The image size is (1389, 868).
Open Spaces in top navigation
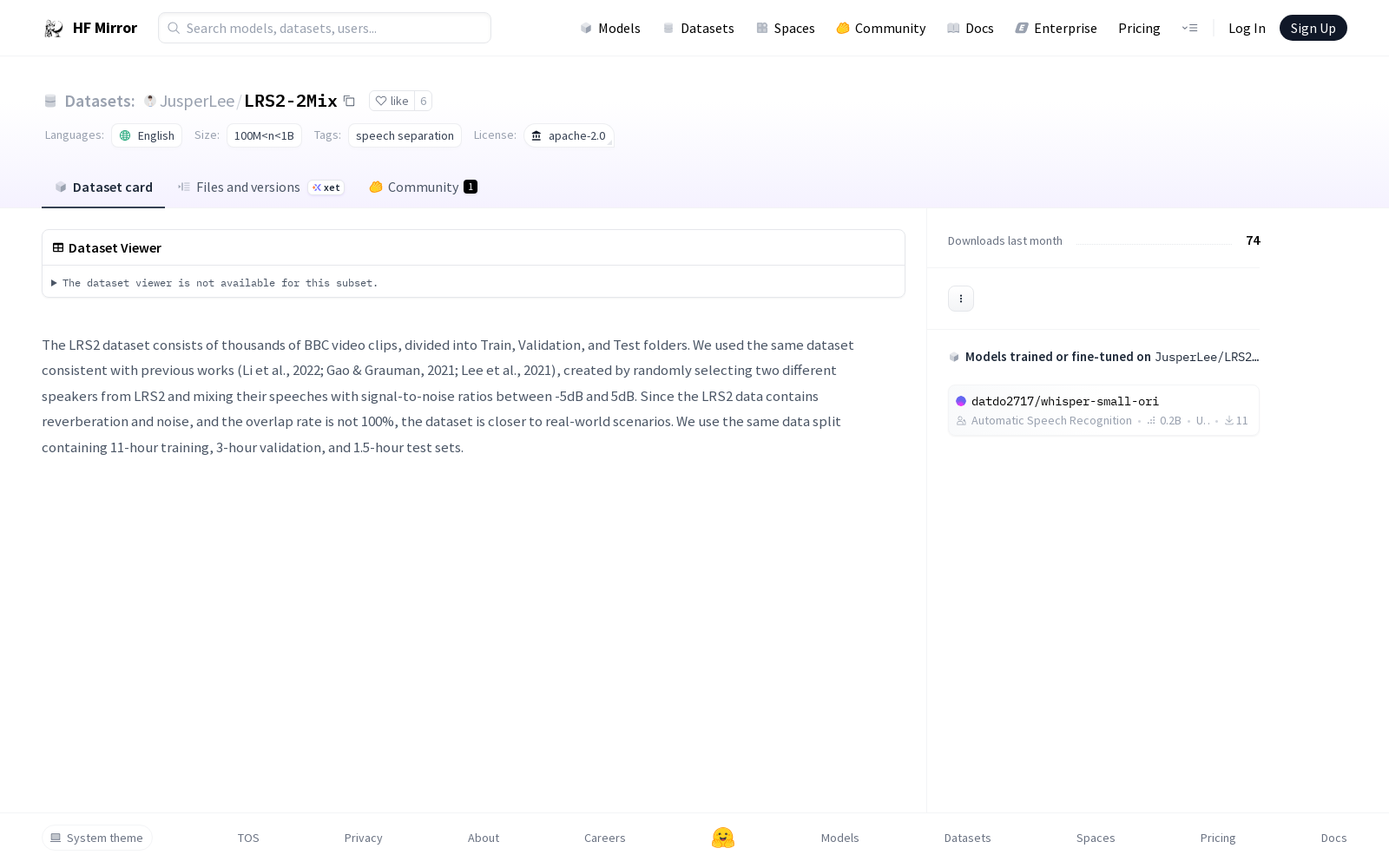tap(785, 28)
